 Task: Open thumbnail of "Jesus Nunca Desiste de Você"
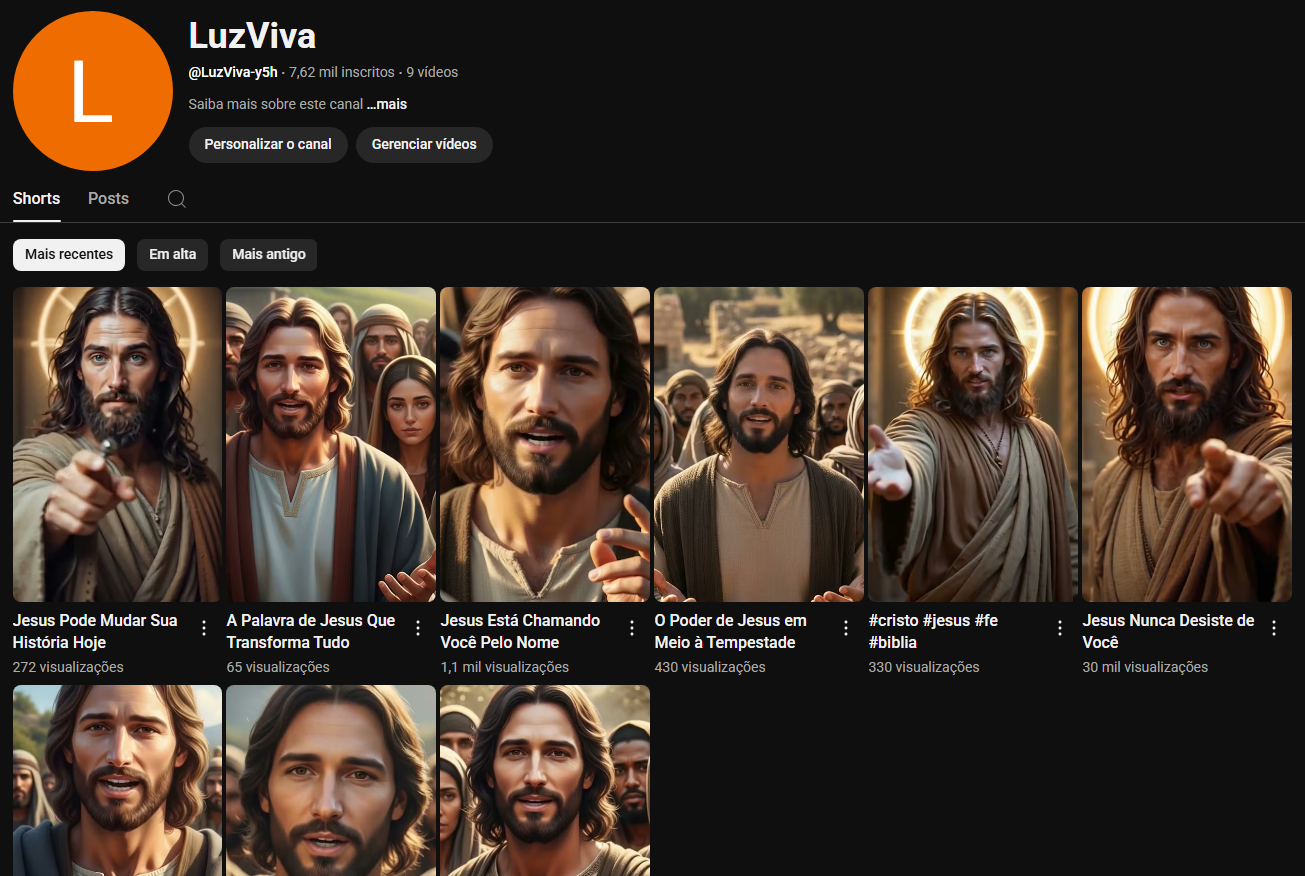pos(1187,444)
